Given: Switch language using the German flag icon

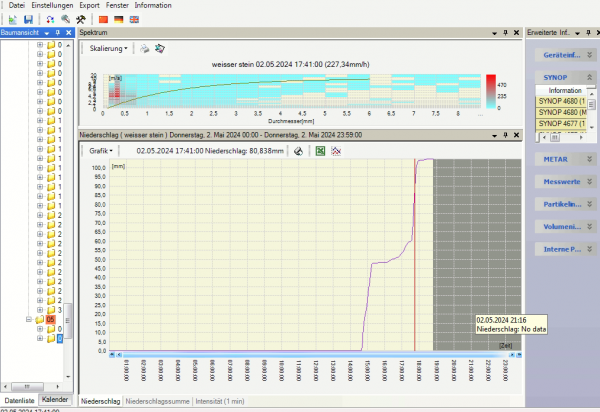Looking at the screenshot, I should (117, 19).
